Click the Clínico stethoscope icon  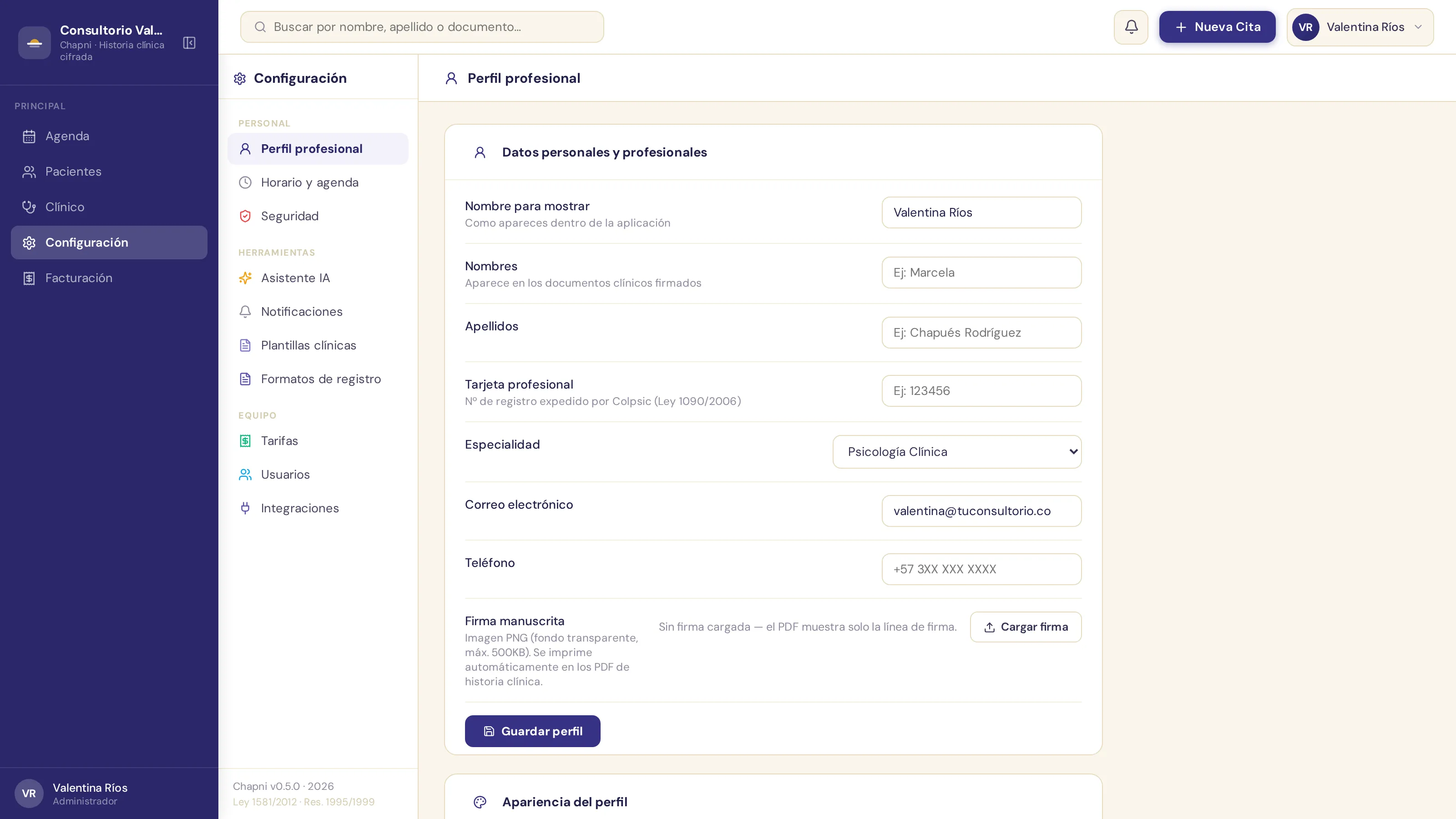tap(30, 207)
